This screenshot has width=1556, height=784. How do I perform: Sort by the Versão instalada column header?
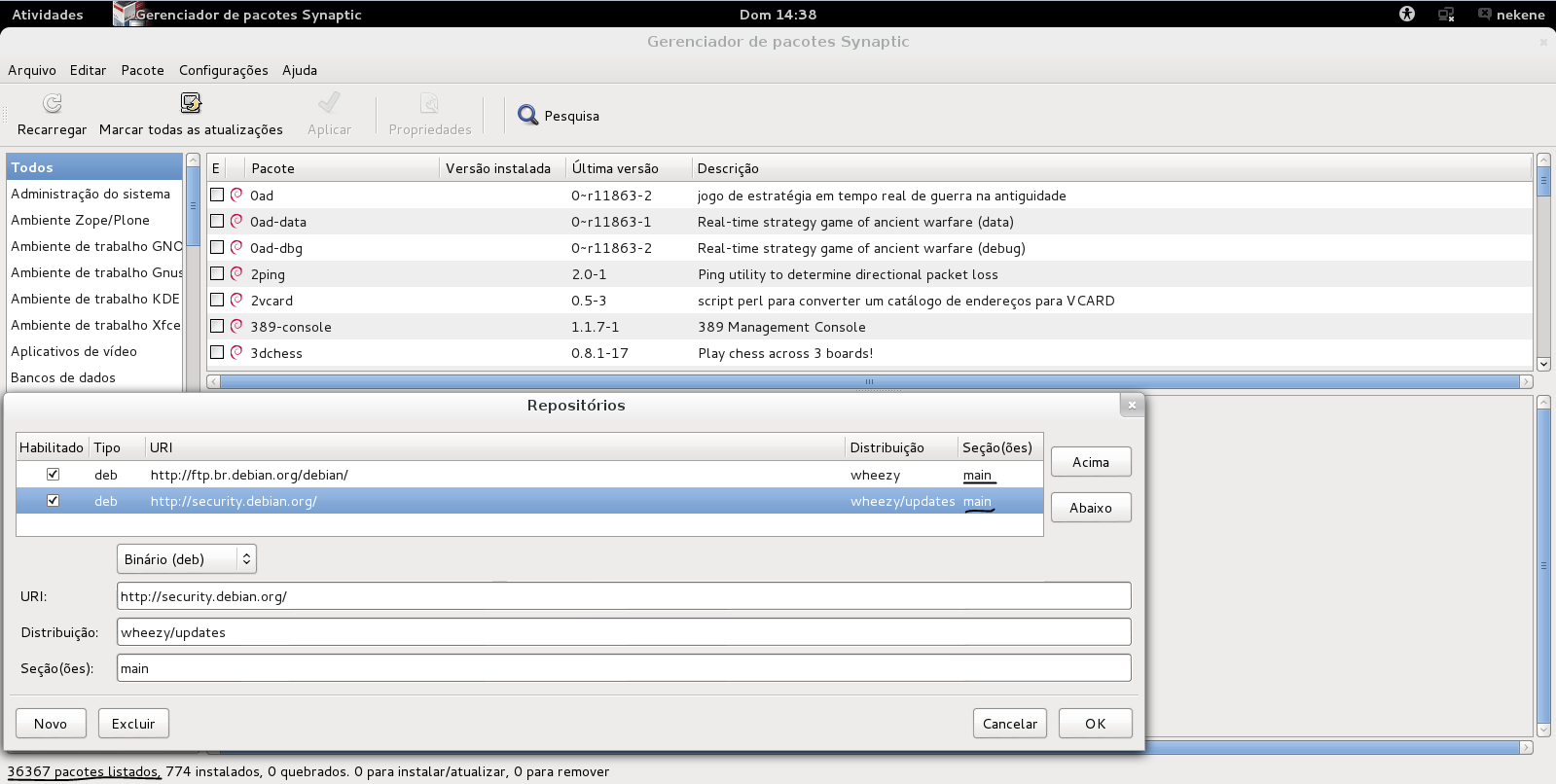(x=502, y=168)
